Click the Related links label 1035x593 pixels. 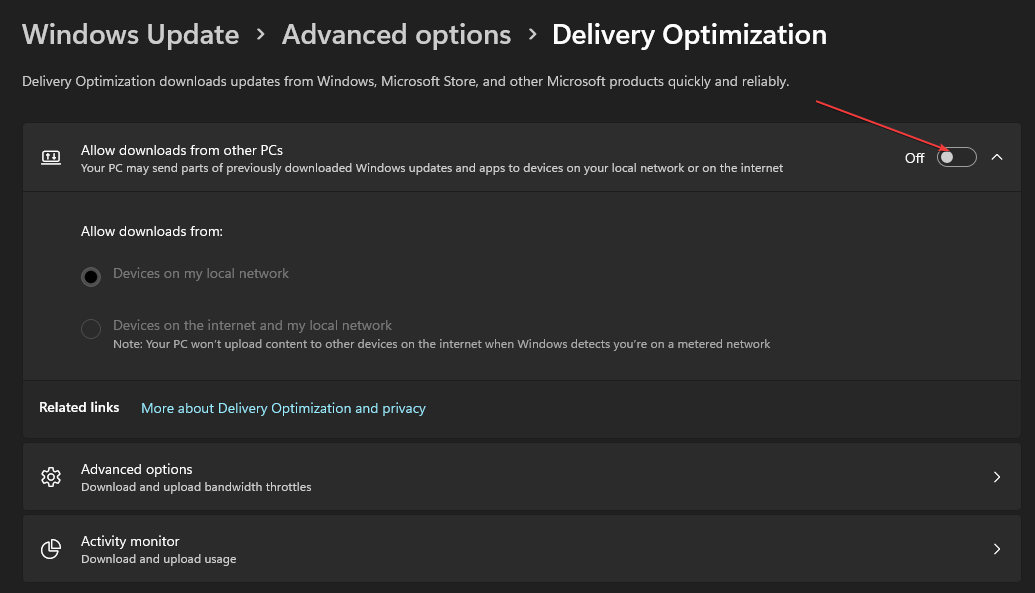click(79, 407)
